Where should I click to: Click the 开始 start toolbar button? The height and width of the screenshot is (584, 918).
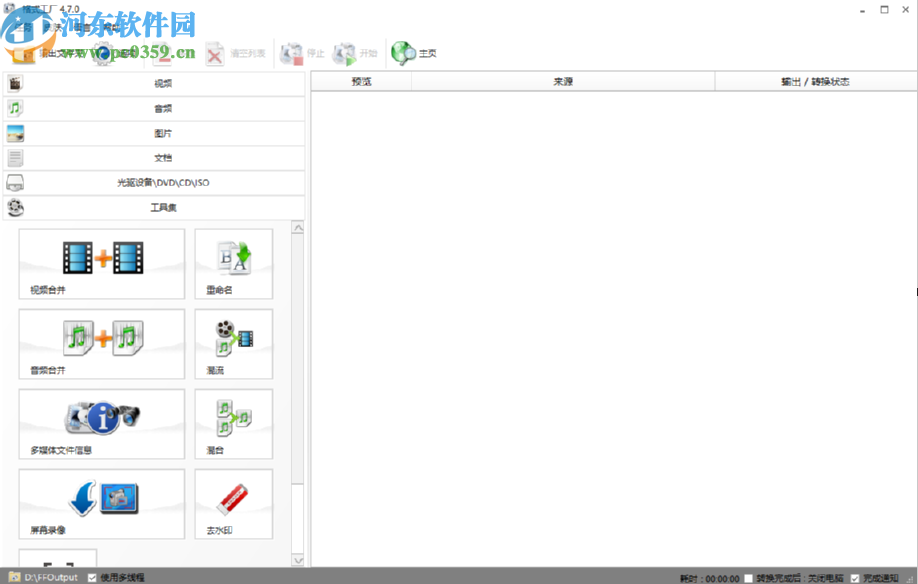tap(354, 54)
